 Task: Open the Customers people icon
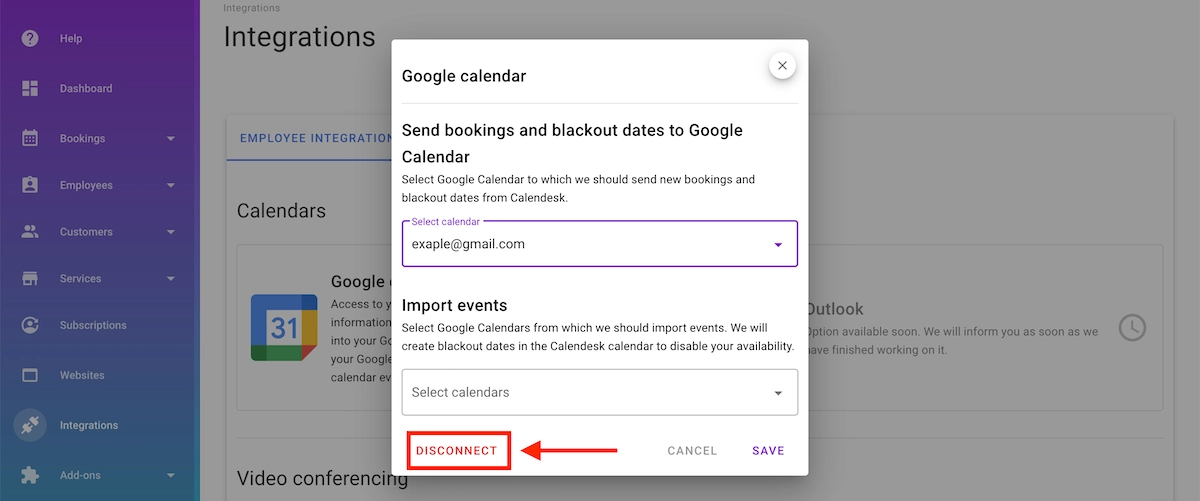[x=30, y=231]
